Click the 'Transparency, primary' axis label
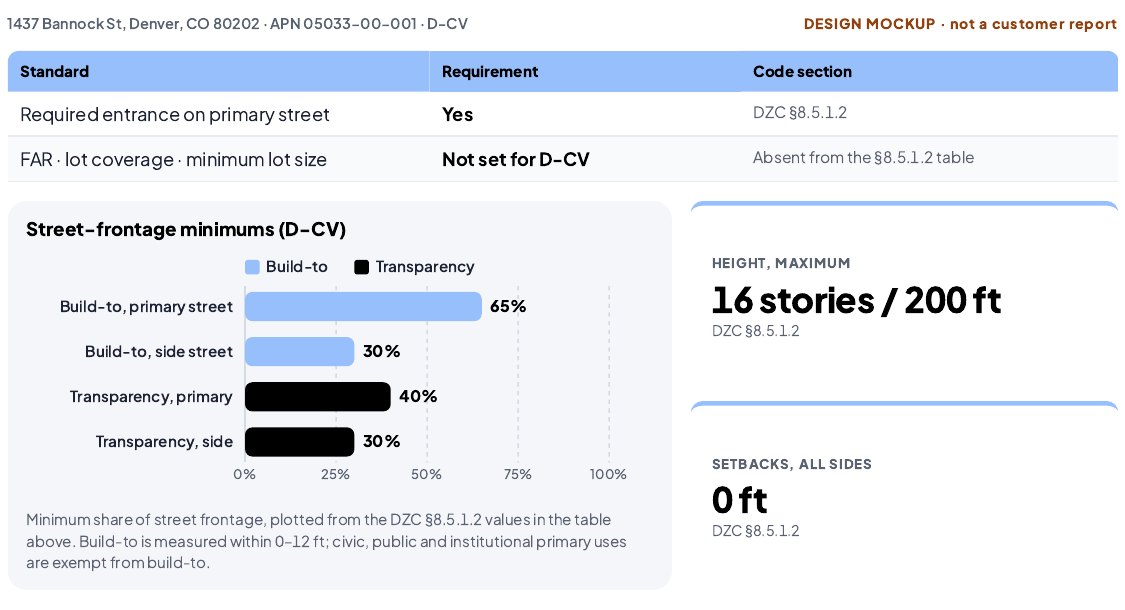 point(151,397)
